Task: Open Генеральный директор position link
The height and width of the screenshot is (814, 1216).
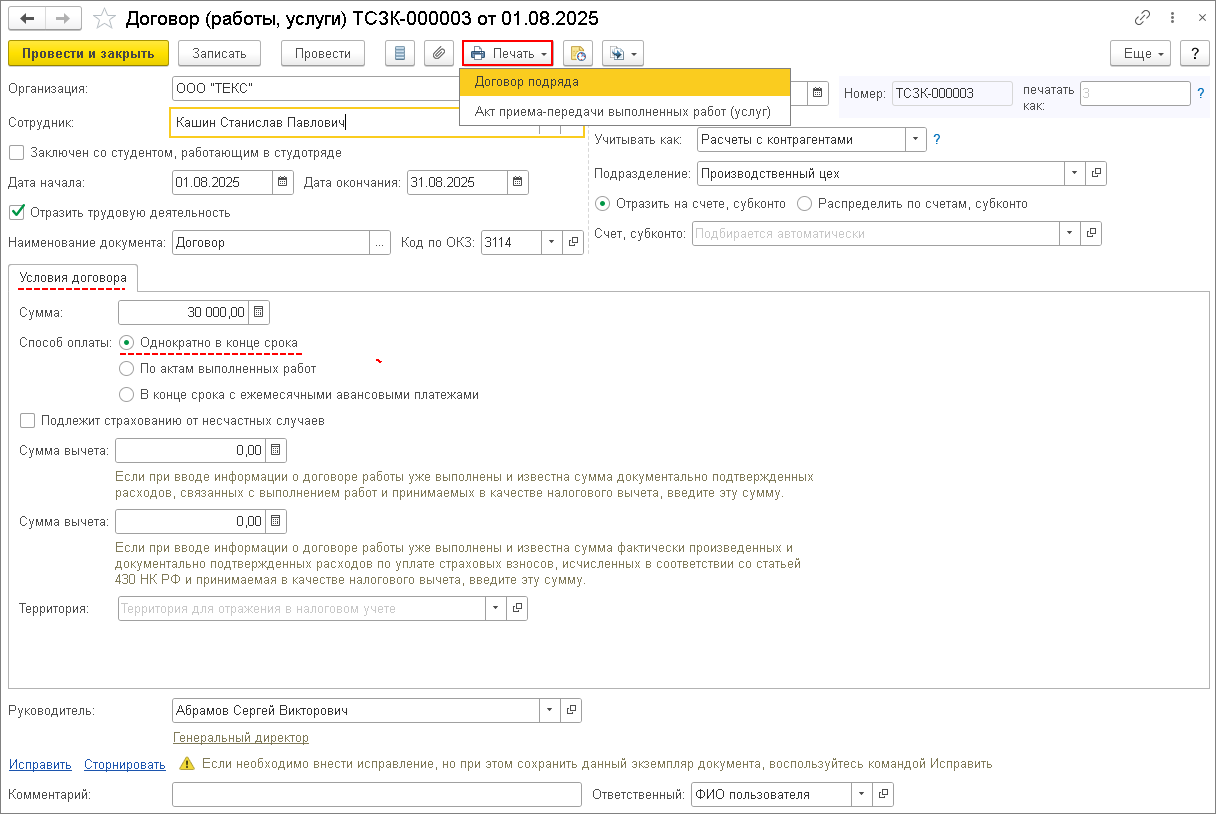Action: tap(241, 737)
